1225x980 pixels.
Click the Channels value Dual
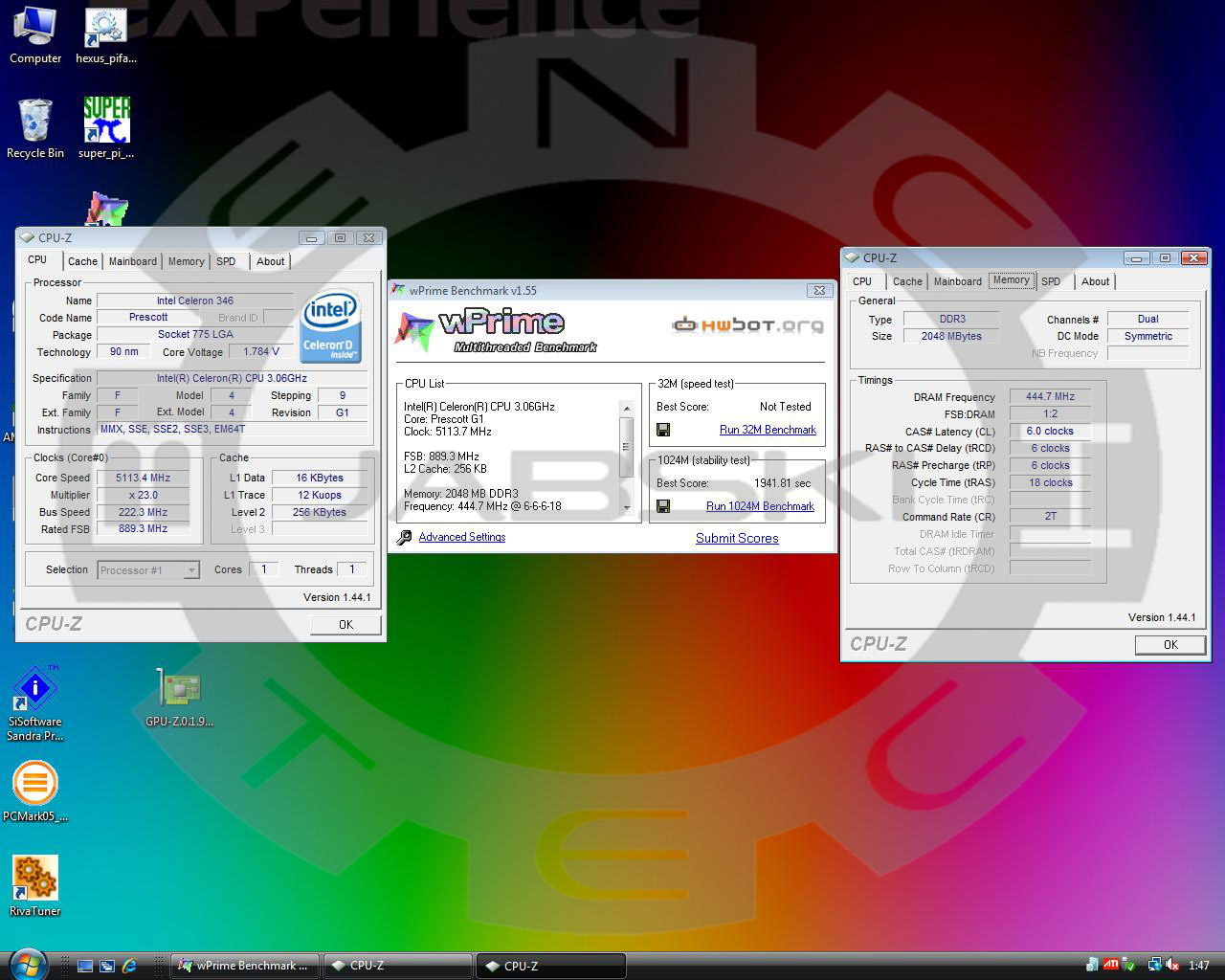(1147, 319)
